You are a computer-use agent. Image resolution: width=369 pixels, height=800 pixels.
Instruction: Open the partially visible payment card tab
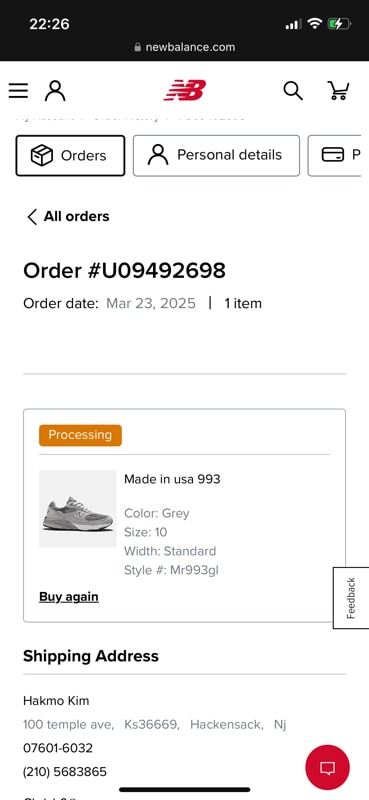click(x=335, y=156)
